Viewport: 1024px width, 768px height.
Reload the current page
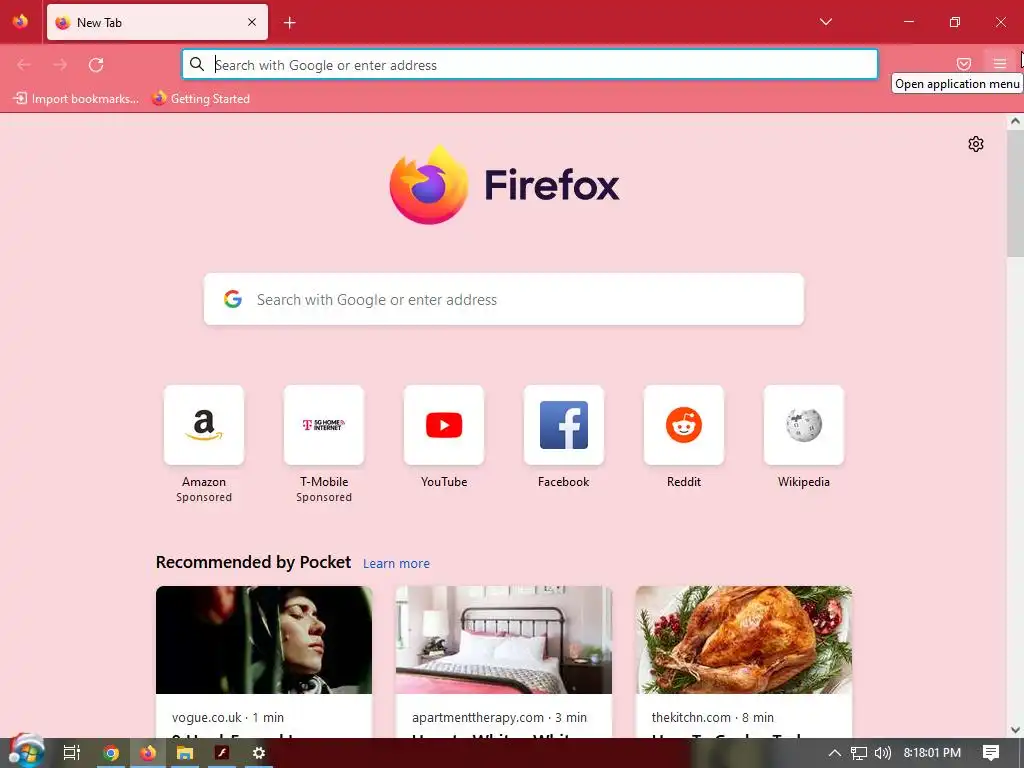96,65
